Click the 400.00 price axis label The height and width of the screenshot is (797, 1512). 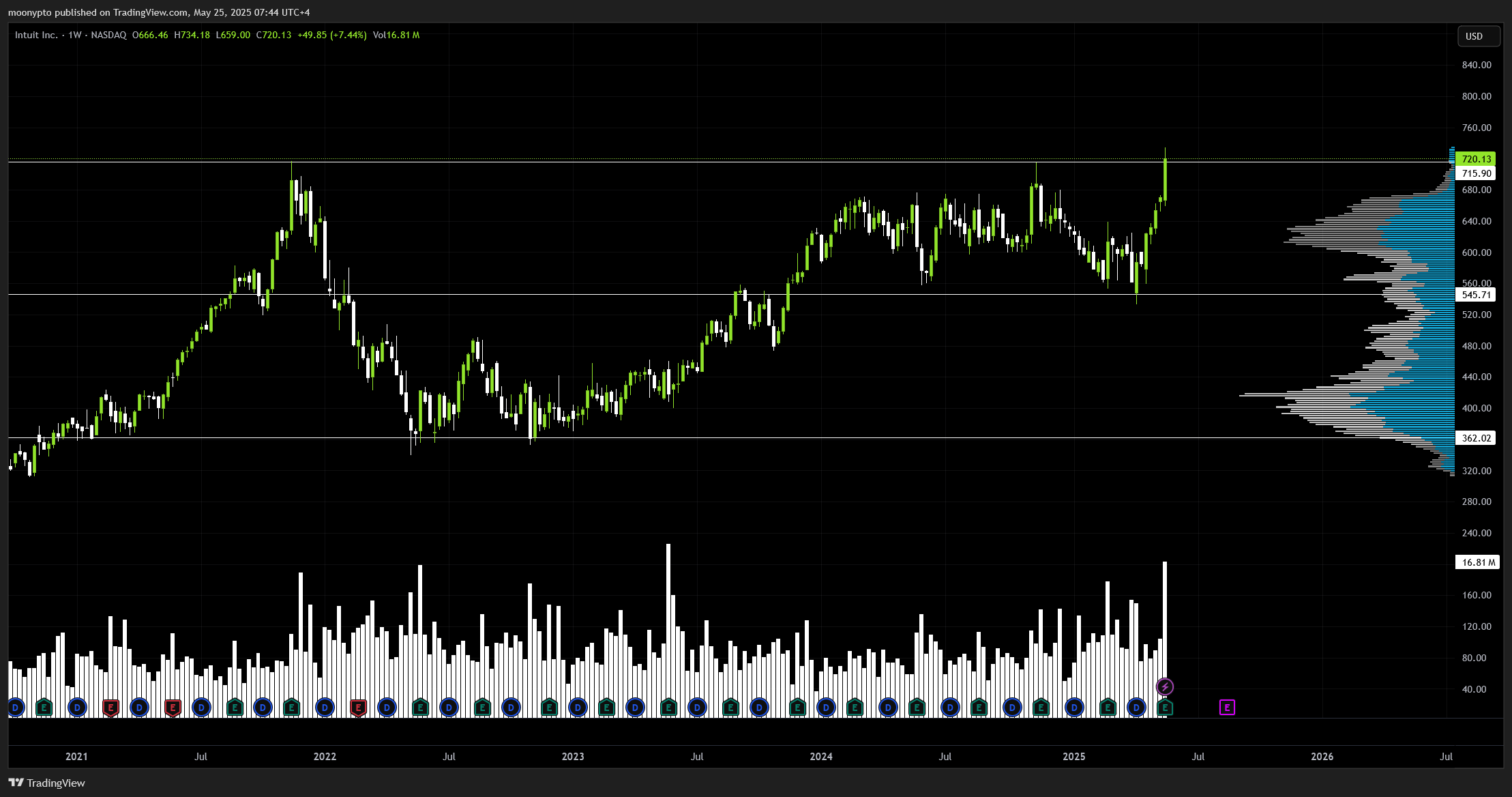(x=1477, y=408)
